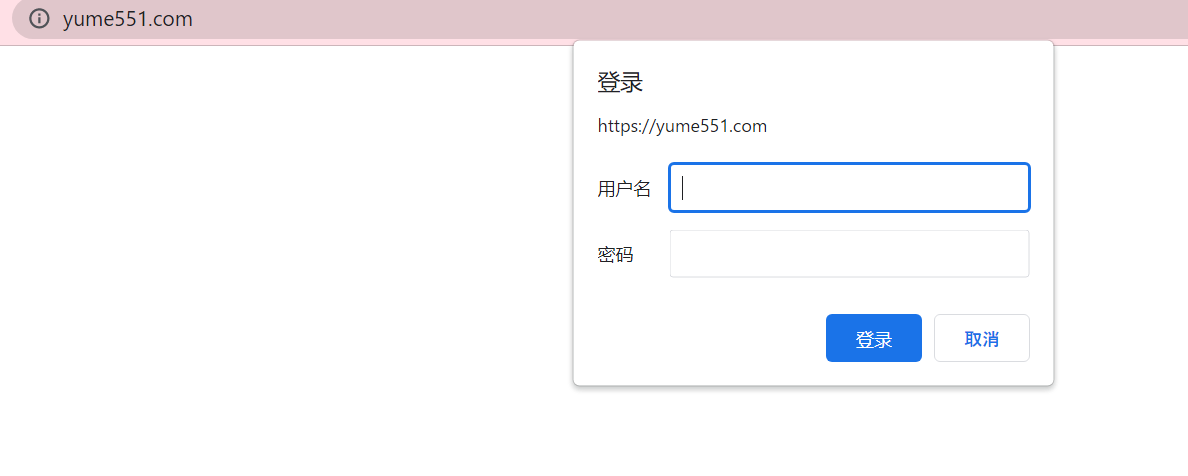
Task: Focus the 用户名 username input field
Action: [849, 187]
